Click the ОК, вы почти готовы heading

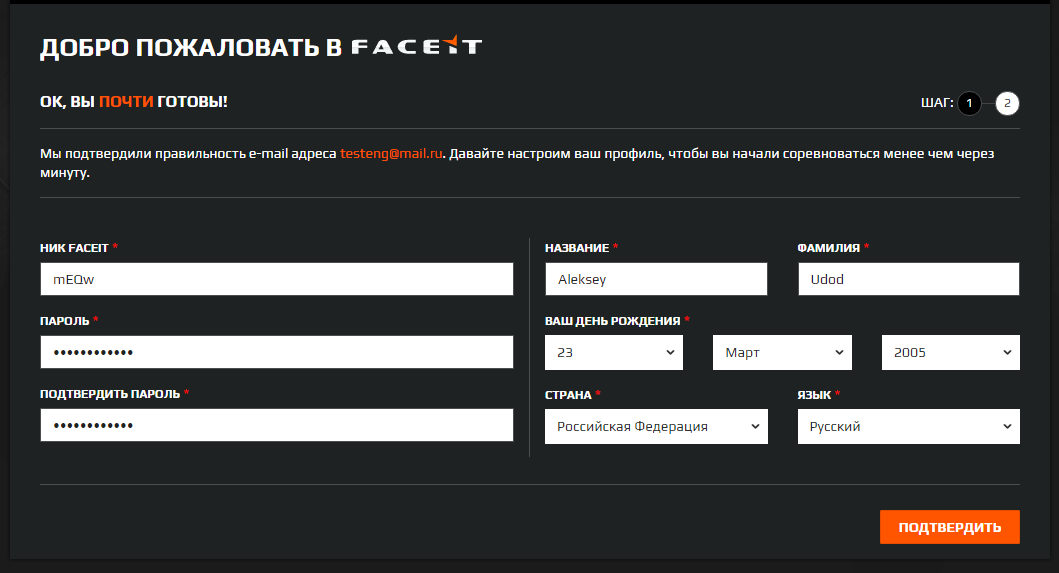click(133, 102)
